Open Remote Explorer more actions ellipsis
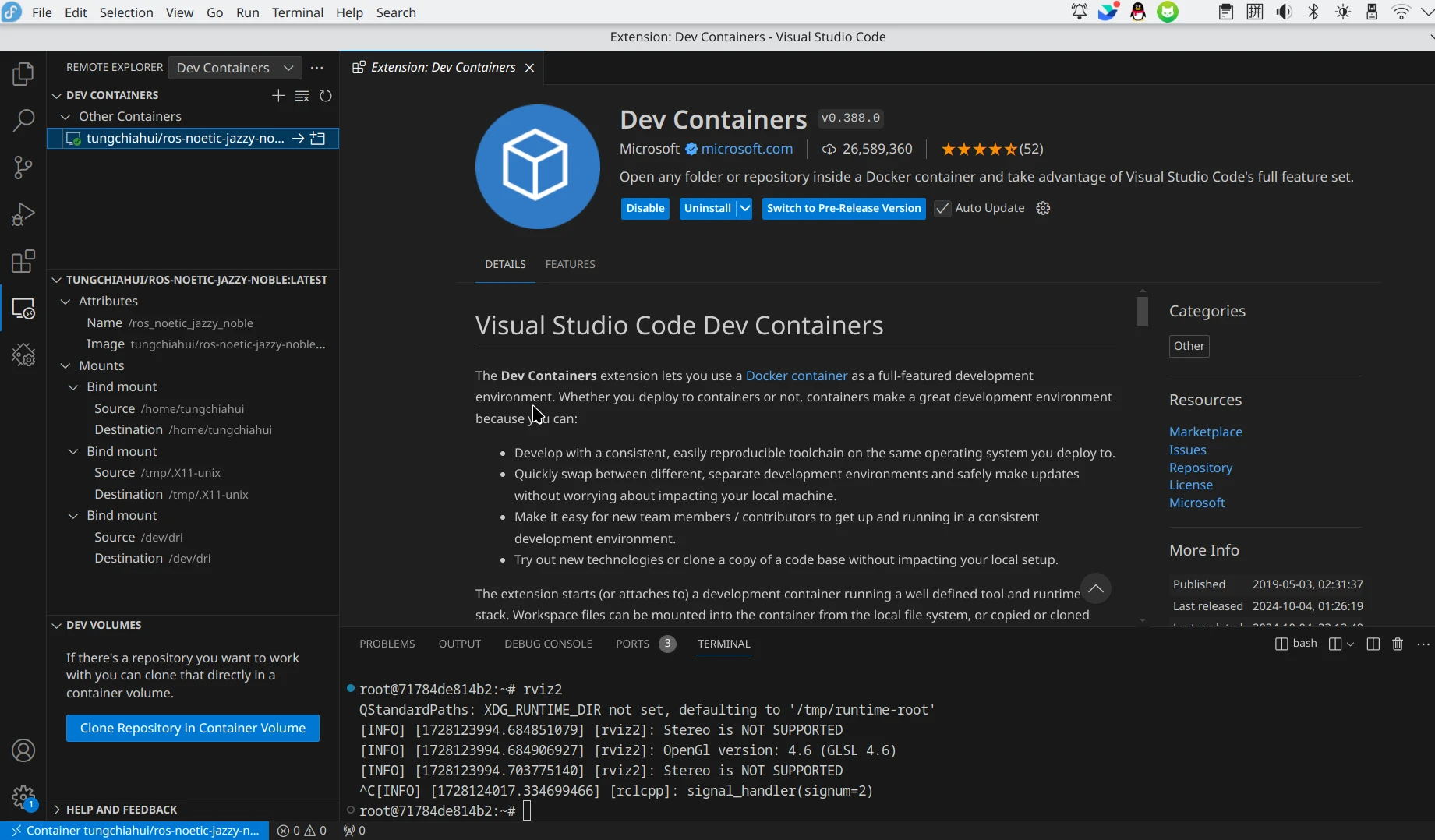The width and height of the screenshot is (1435, 840). point(316,68)
